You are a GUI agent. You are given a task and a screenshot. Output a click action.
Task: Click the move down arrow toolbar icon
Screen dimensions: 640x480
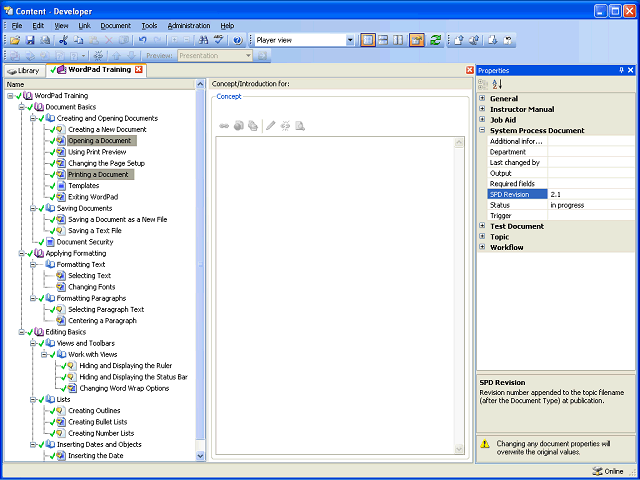coord(131,56)
